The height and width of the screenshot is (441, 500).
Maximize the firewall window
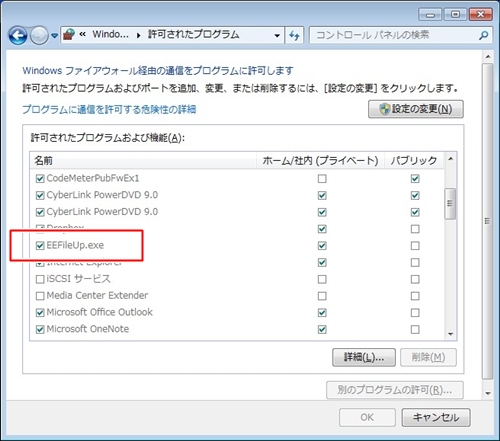[455, 15]
